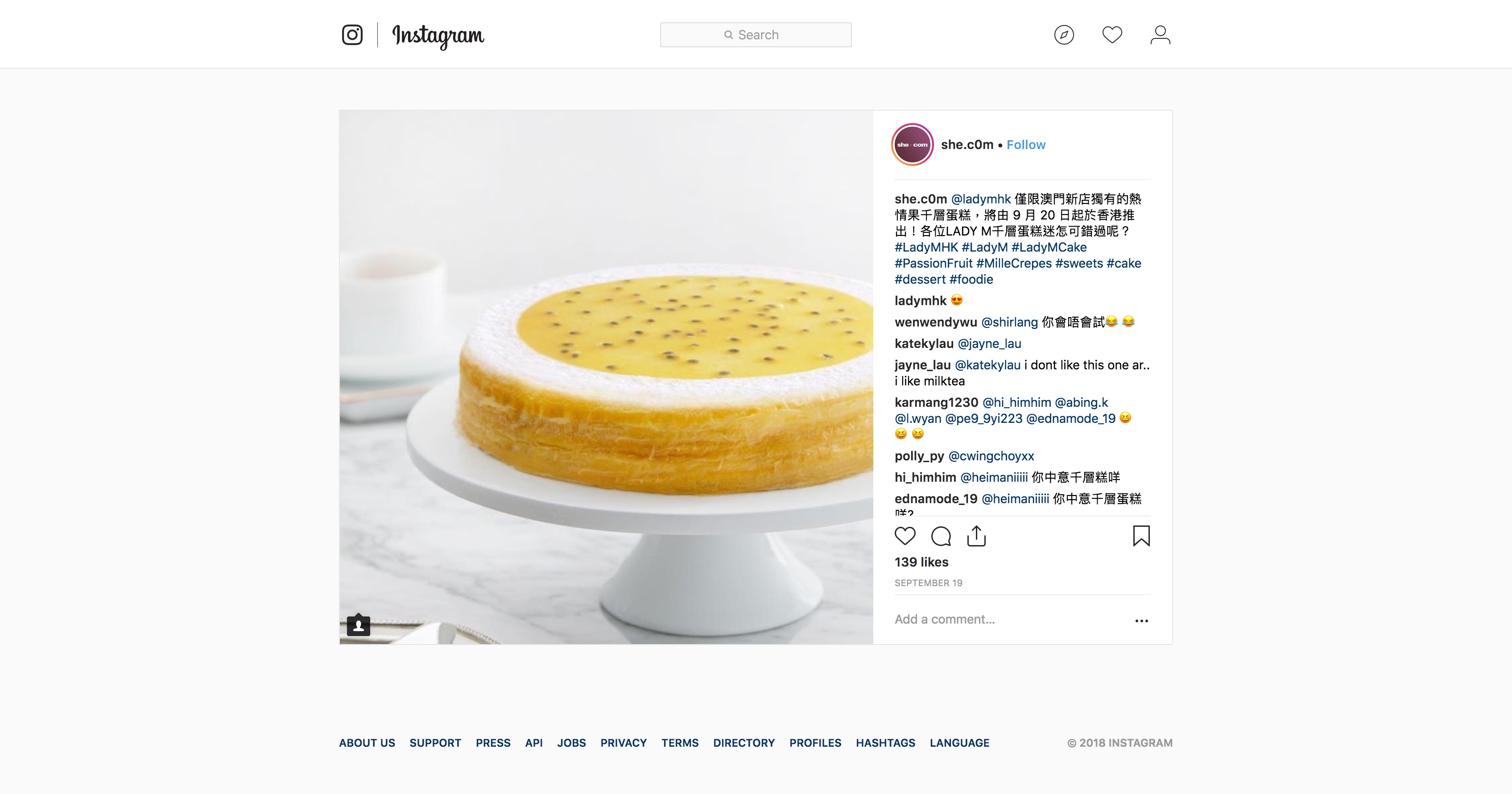Image resolution: width=1512 pixels, height=794 pixels.
Task: Open the @ladymhk mention in caption
Action: point(981,199)
